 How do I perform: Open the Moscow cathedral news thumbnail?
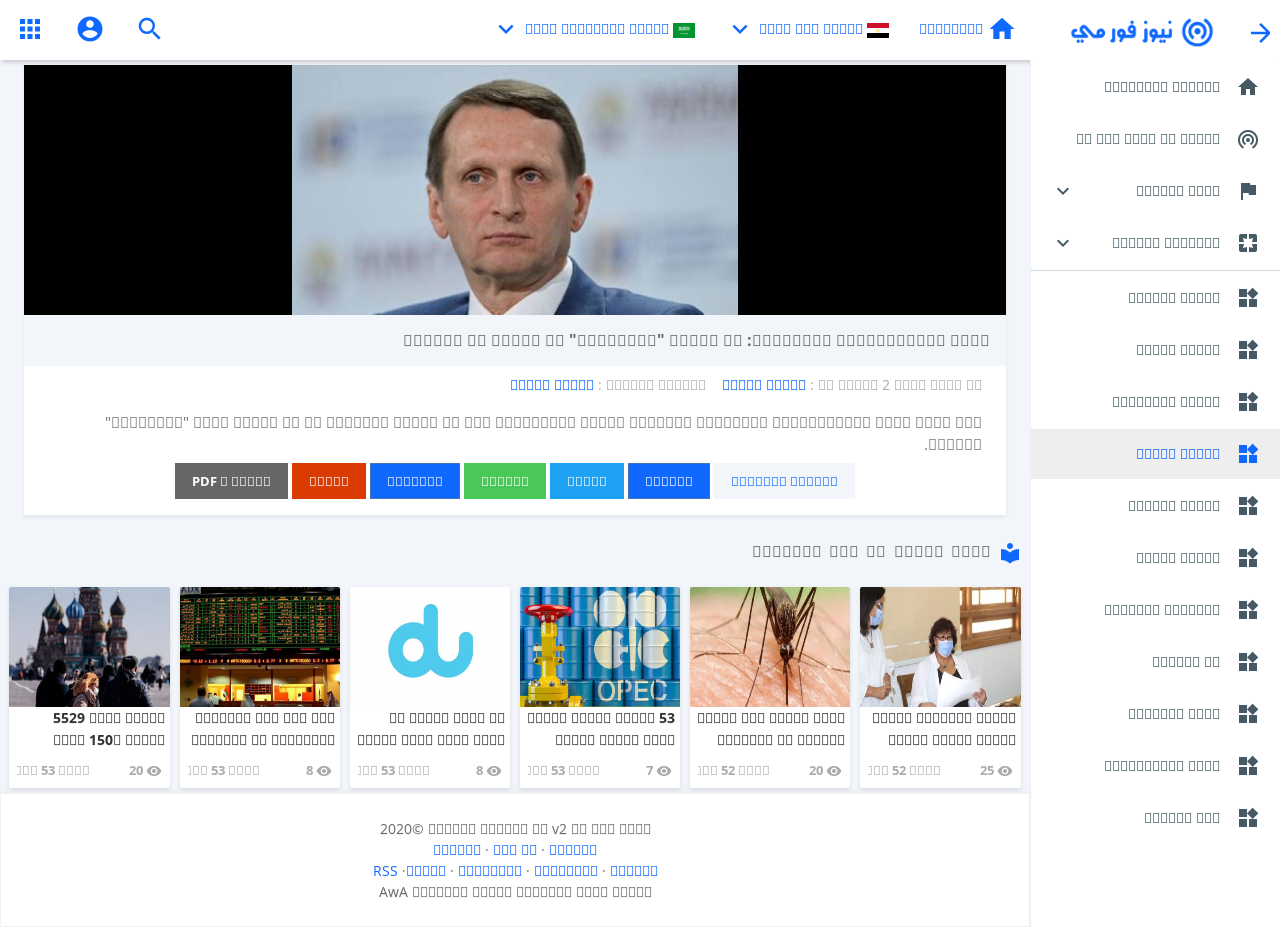tap(90, 647)
